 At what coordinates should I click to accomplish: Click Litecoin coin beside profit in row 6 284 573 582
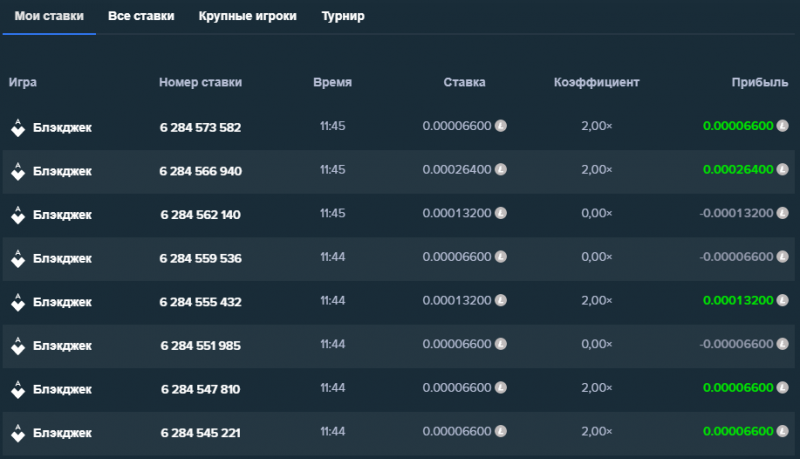pos(783,125)
